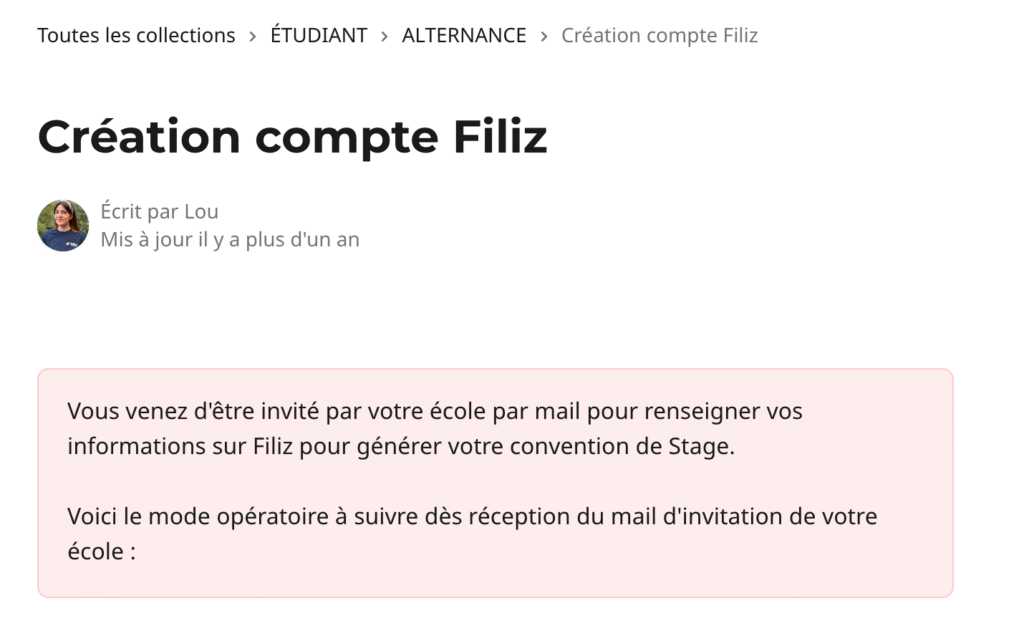Click Lou's profile avatar photo
The height and width of the screenshot is (636, 1024).
(63, 225)
